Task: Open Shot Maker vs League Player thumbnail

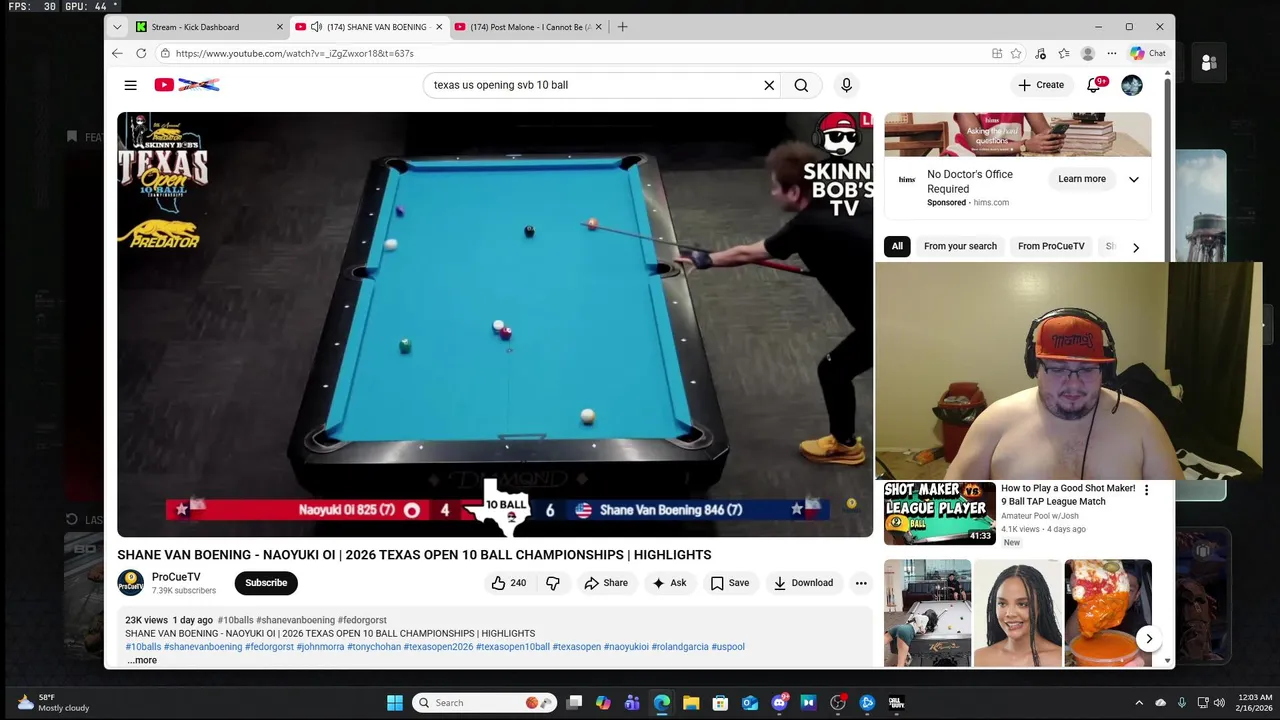Action: (939, 513)
